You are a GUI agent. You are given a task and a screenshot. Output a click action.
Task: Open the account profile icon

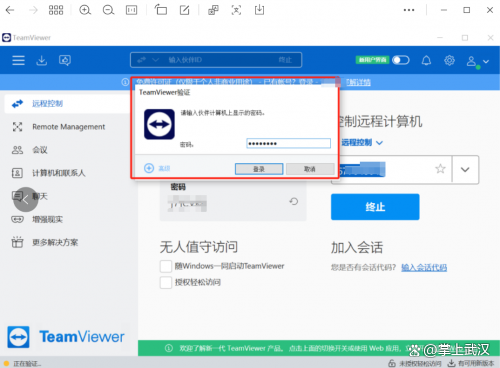pyautogui.click(x=471, y=61)
